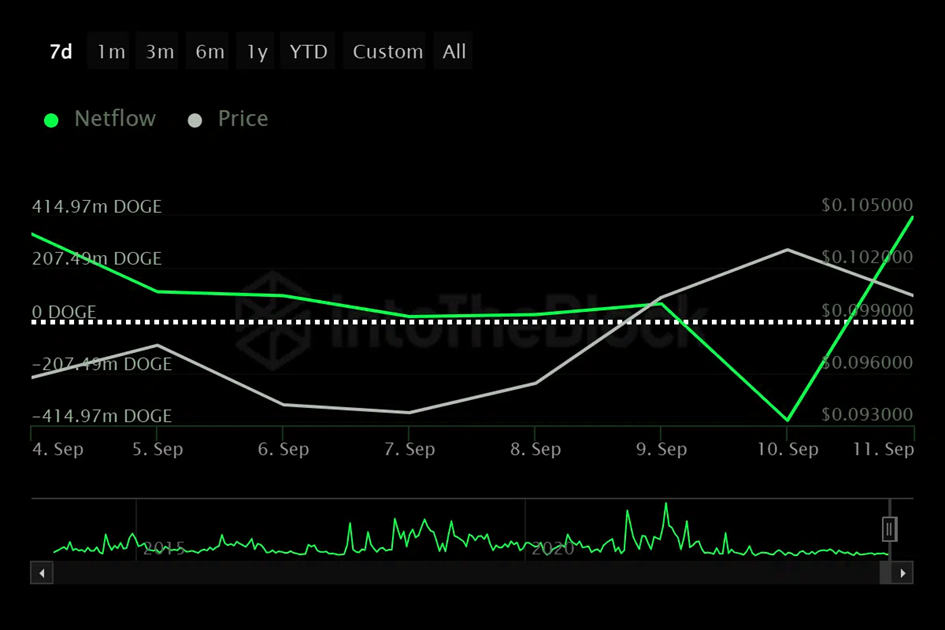Click the green Netflow legend dot

click(51, 121)
